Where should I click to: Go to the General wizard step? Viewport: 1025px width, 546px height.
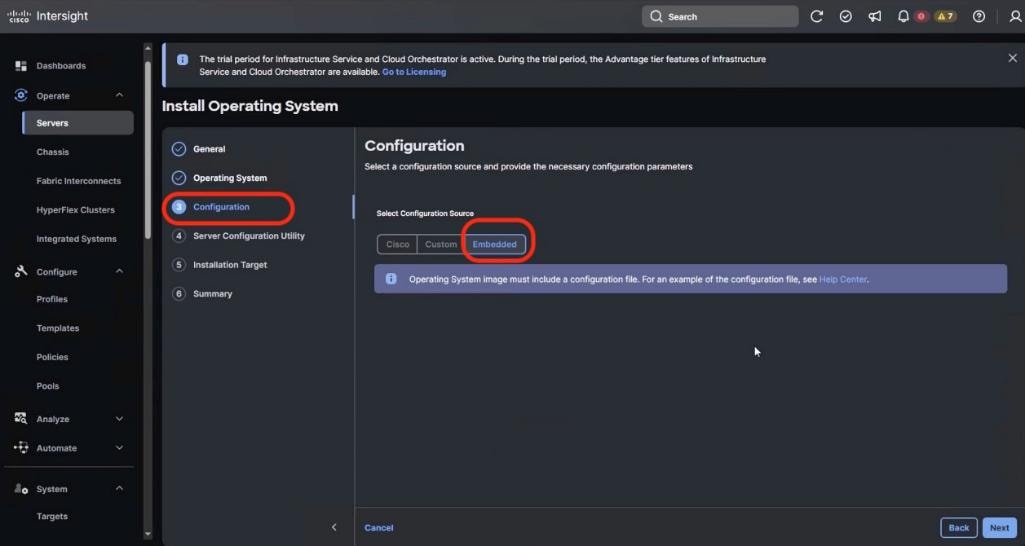coord(209,149)
